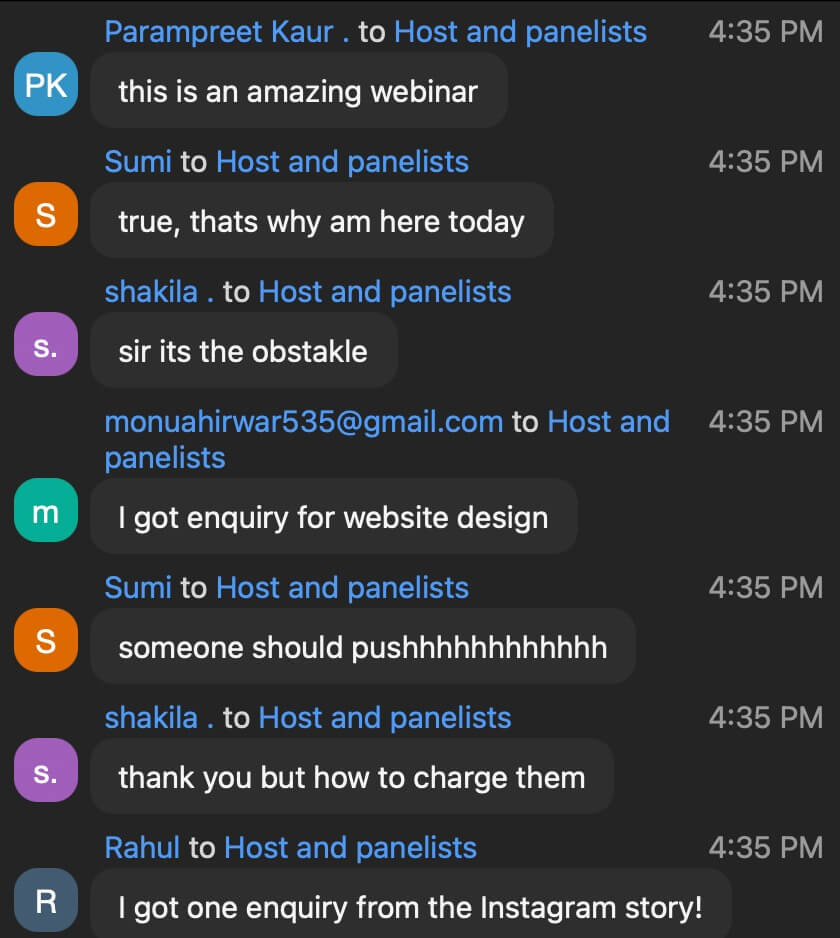The width and height of the screenshot is (840, 938).
Task: Click the teal "m" avatar
Action: pyautogui.click(x=46, y=511)
